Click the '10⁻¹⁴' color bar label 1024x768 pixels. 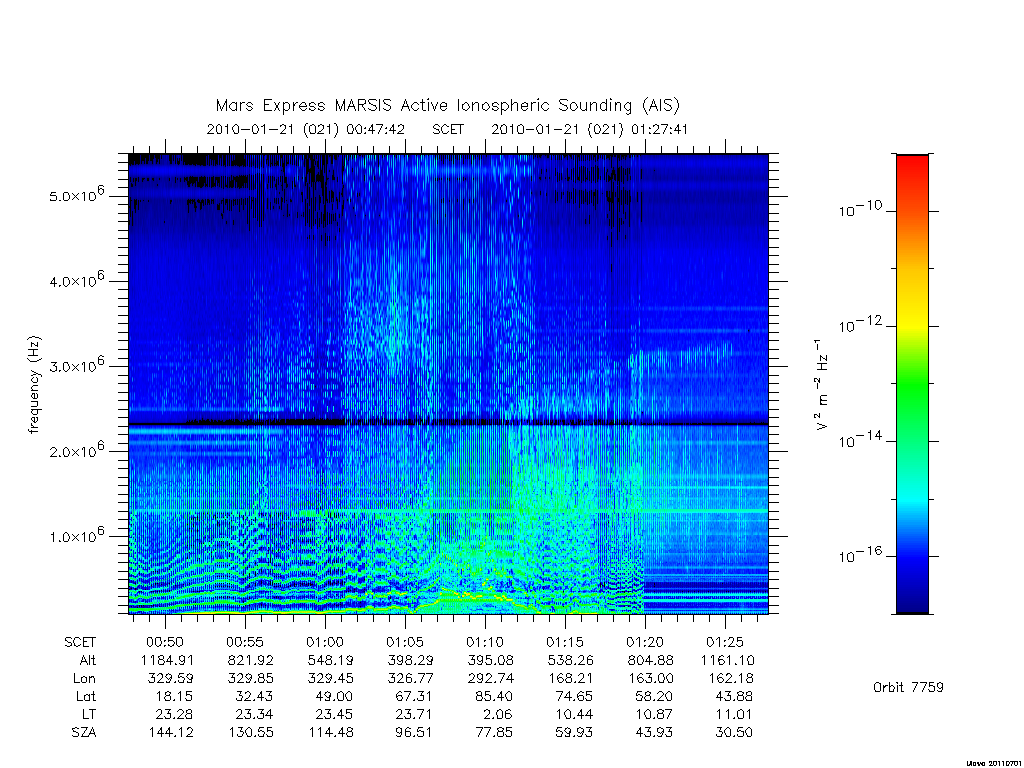click(860, 440)
